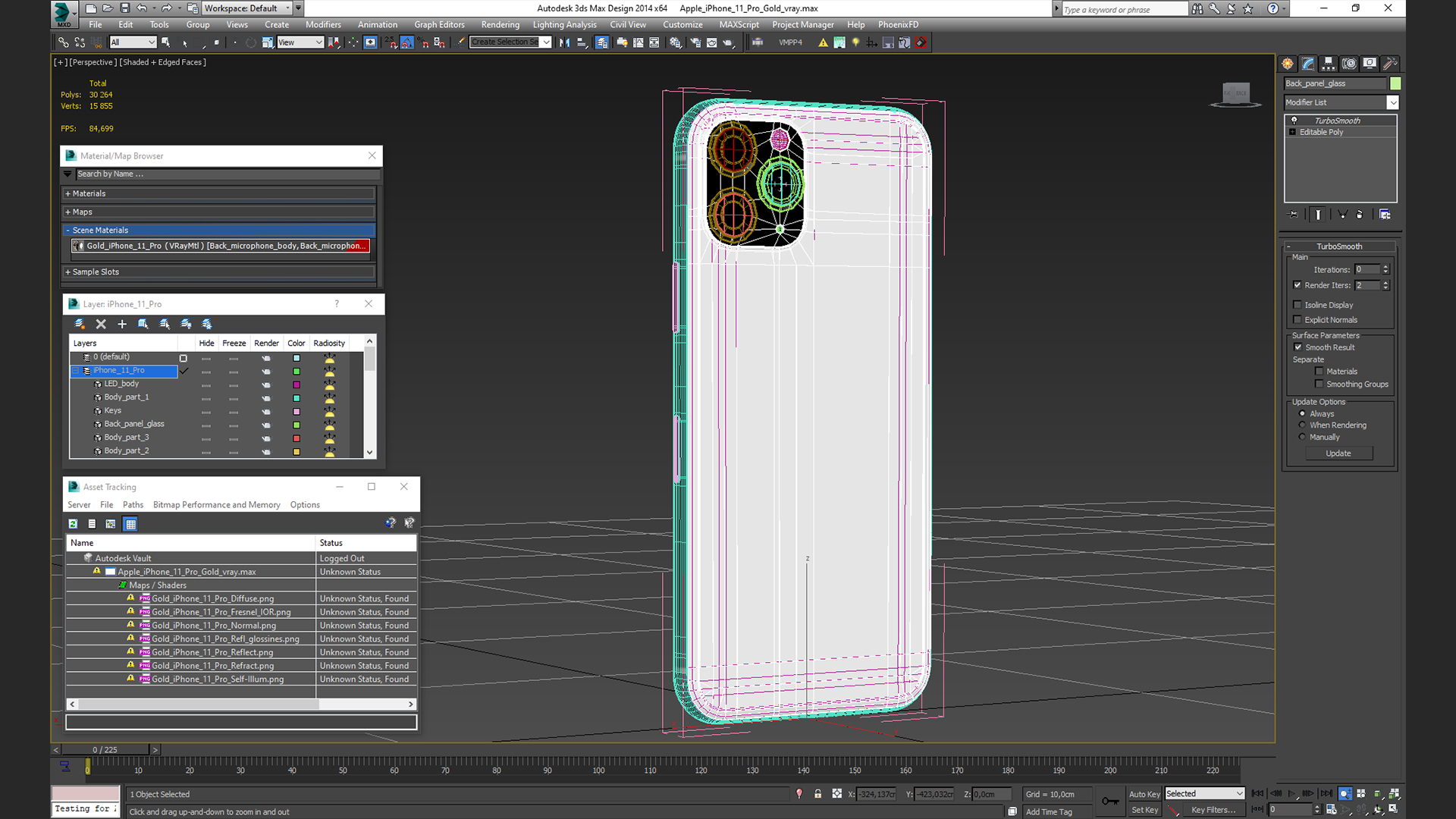Open the reference coordinate View dropdown
The height and width of the screenshot is (819, 1456).
(300, 42)
